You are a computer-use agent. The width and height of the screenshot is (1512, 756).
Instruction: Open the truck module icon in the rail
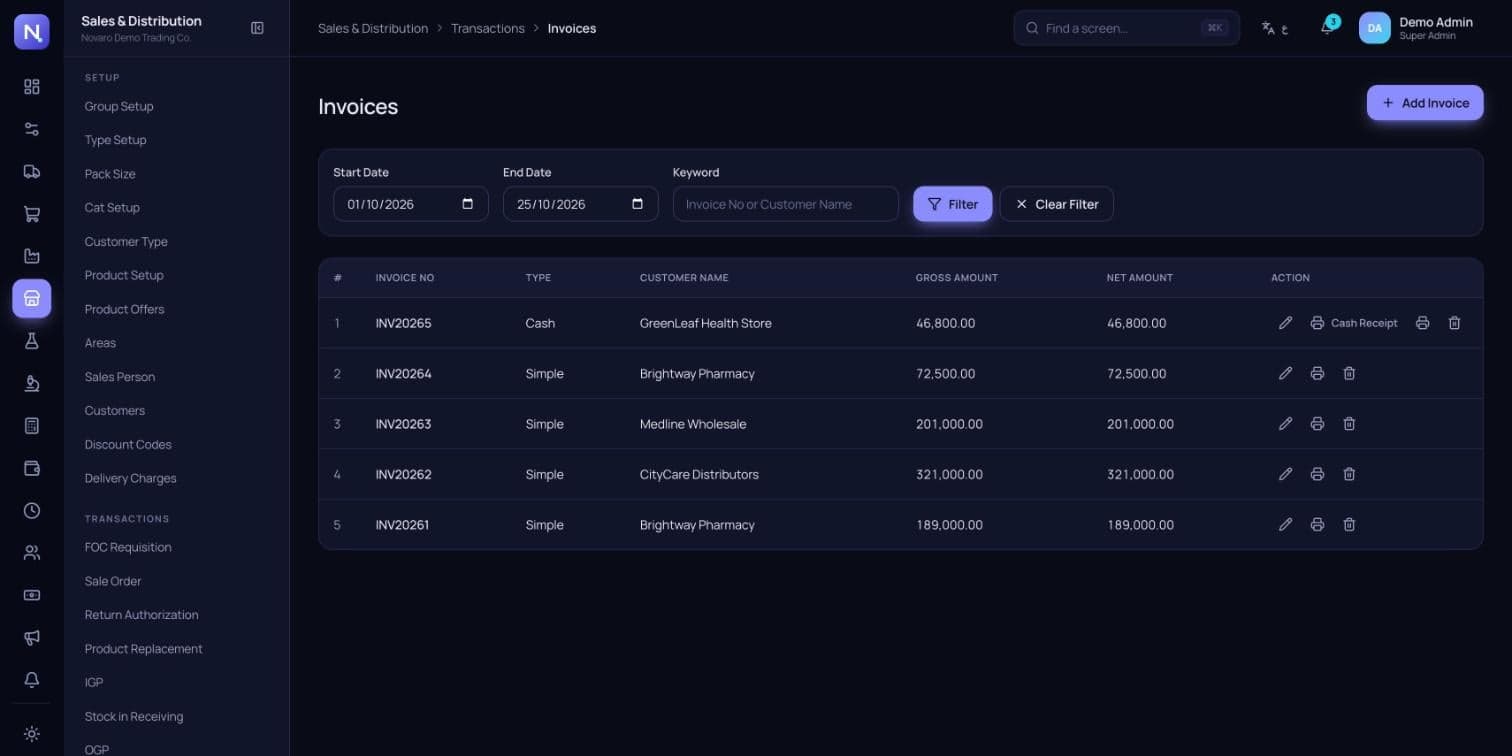click(x=32, y=172)
